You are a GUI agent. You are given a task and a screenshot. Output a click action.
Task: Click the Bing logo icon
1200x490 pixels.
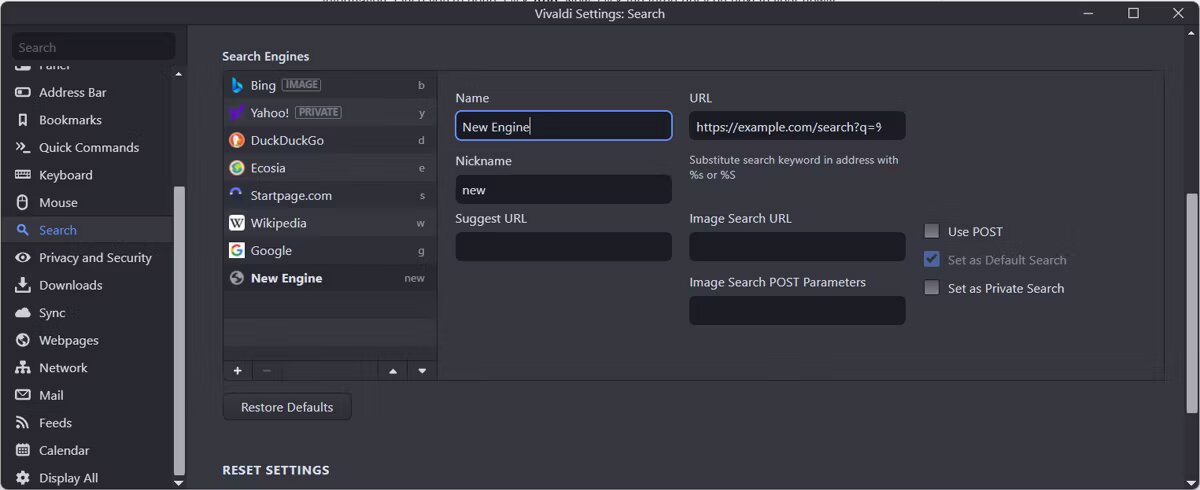coord(237,85)
